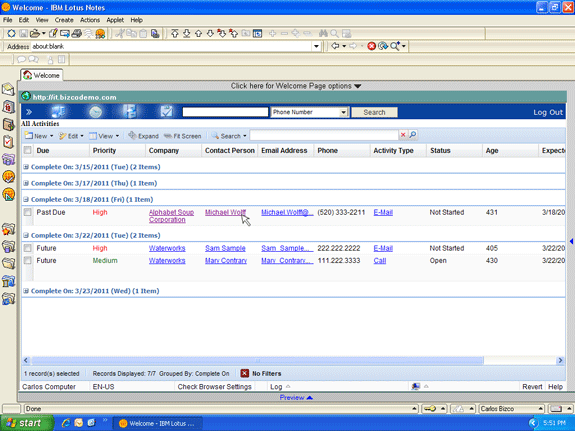Click the Expand toolbar button
The height and width of the screenshot is (431, 575).
coord(143,136)
